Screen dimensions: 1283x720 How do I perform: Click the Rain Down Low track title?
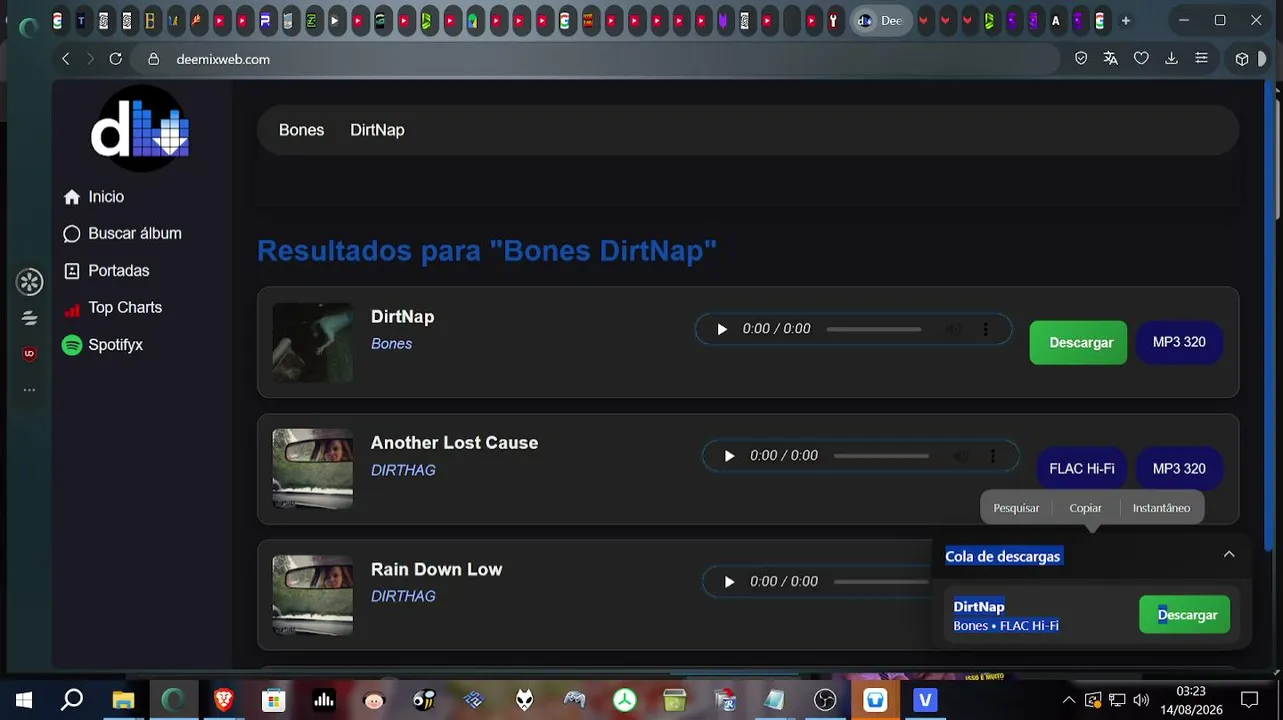coord(436,569)
